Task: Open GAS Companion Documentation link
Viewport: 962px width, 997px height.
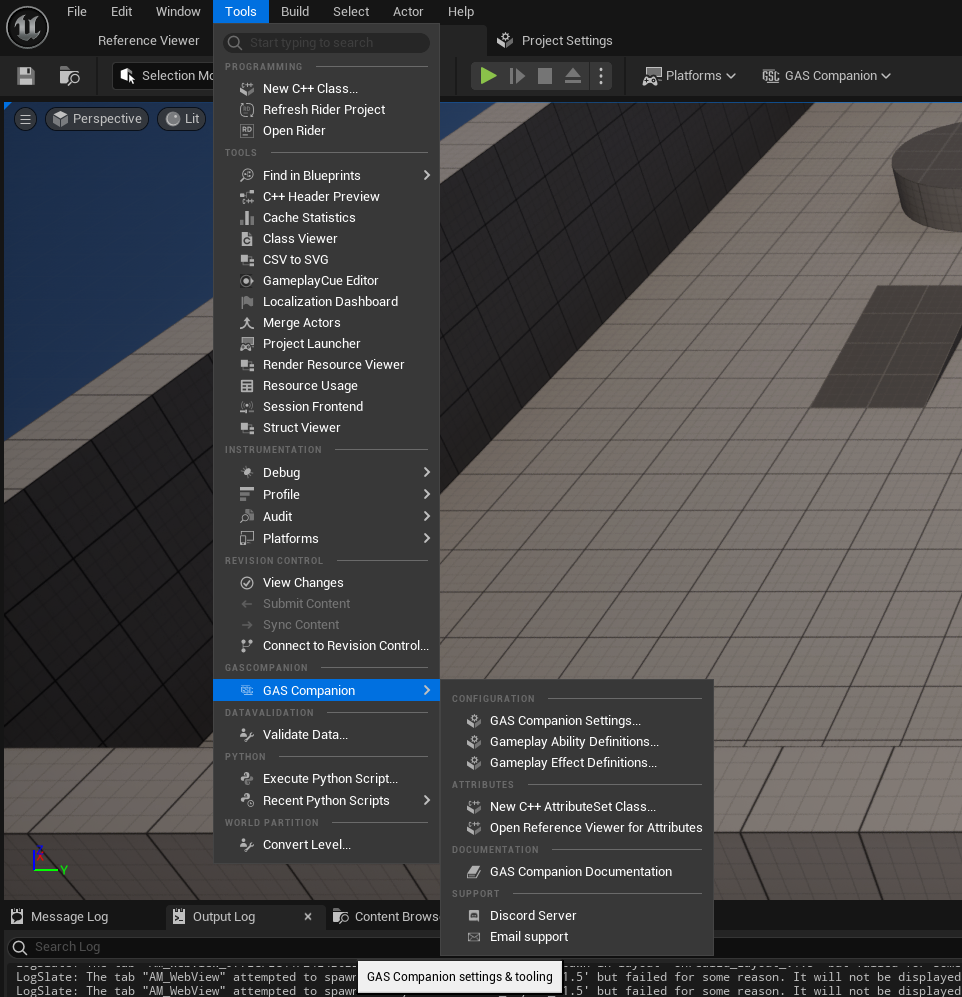Action: [x=577, y=871]
